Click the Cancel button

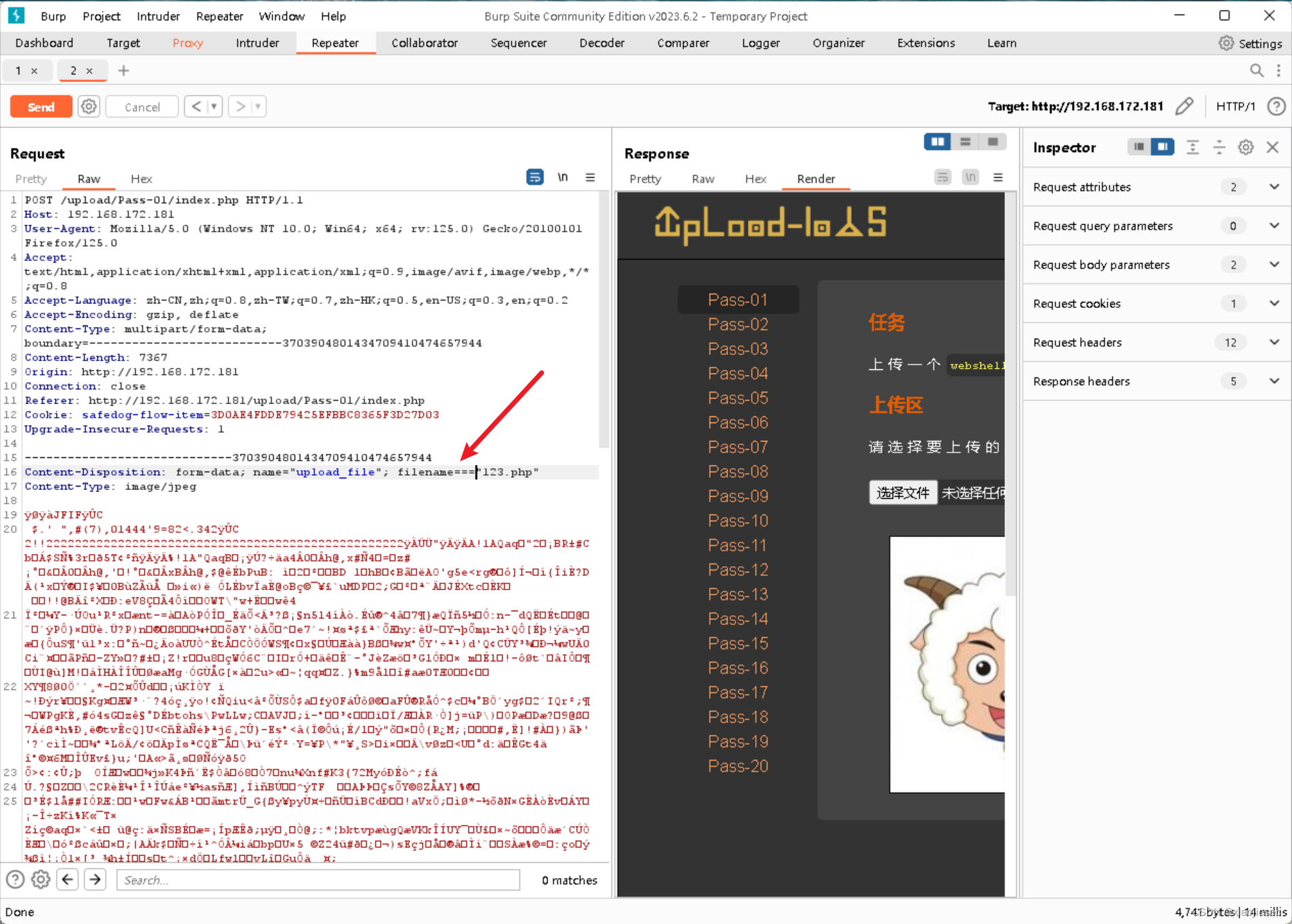click(142, 107)
